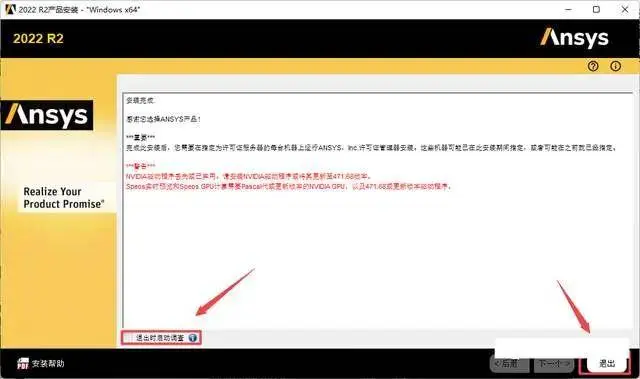640x379 pixels.
Task: Click the 2022 R2 version label
Action: tap(38, 38)
